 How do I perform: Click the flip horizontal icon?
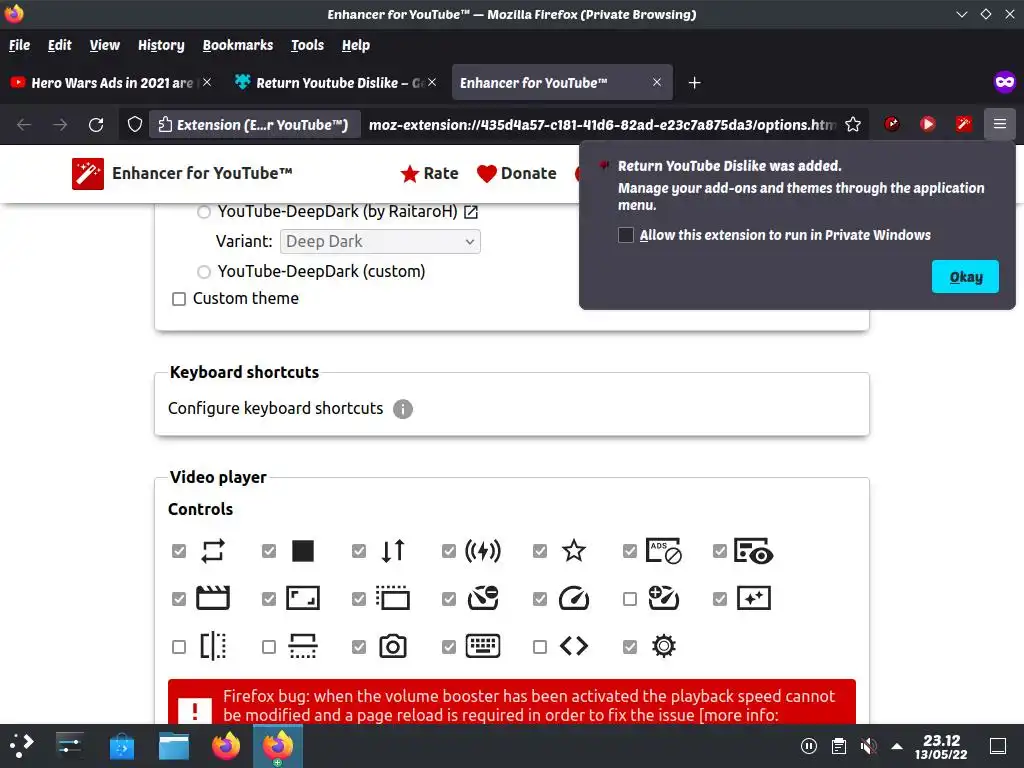[213, 647]
